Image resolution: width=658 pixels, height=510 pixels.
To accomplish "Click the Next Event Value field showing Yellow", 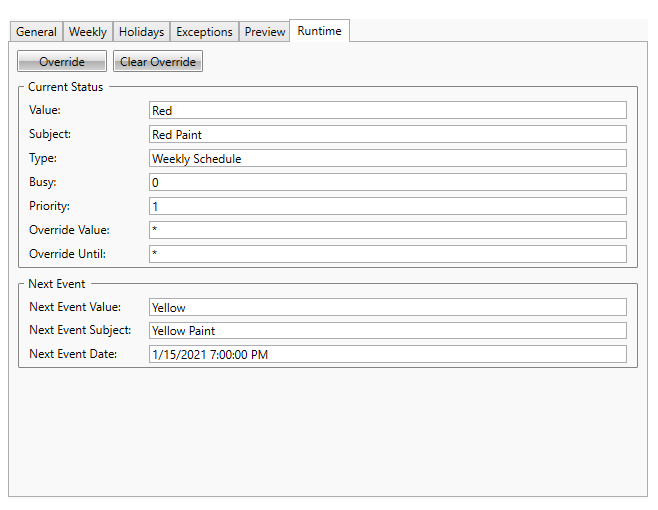I will coord(387,307).
